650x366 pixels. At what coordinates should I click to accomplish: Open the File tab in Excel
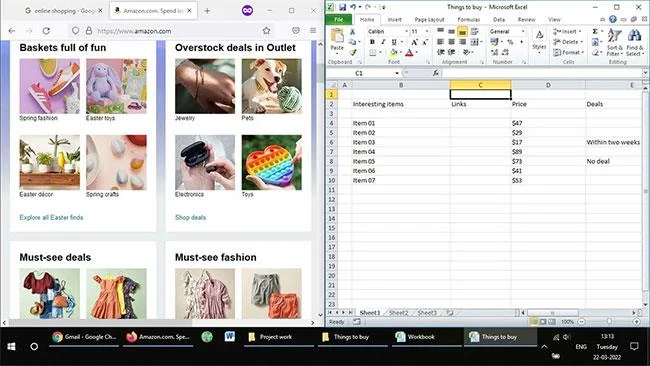(x=339, y=19)
